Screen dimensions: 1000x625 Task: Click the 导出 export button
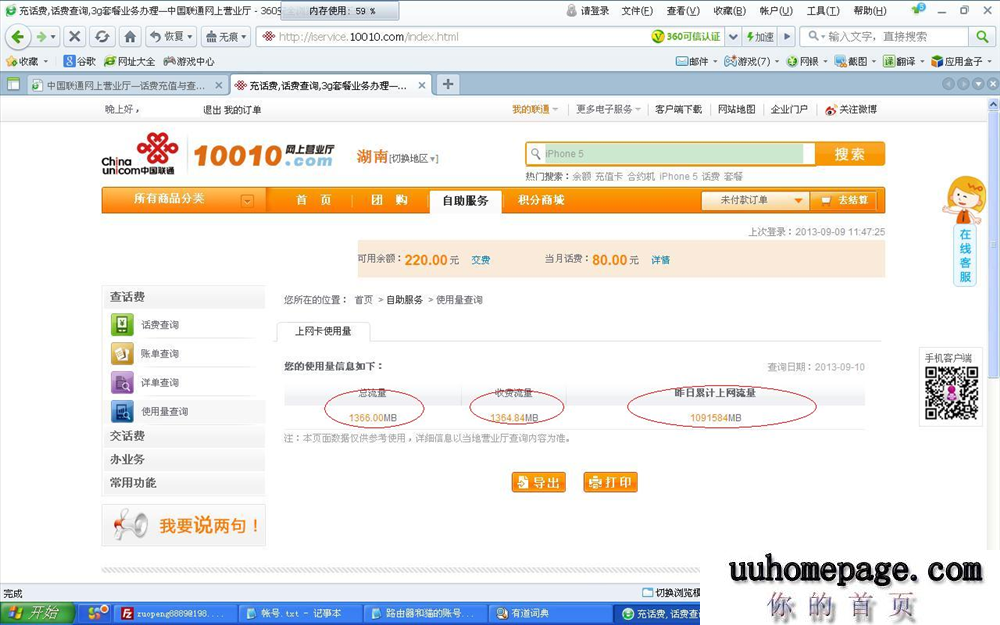coord(539,483)
